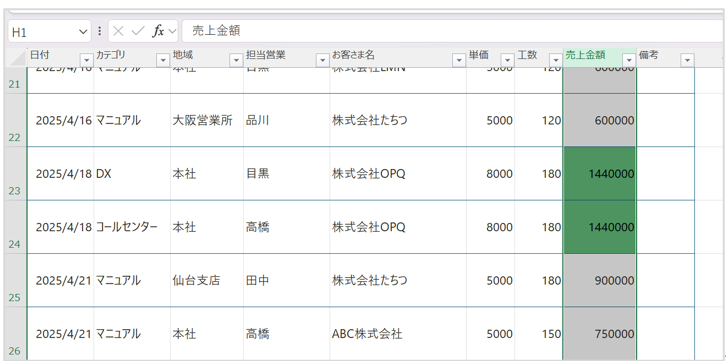Open the カテゴリ column filter dropdown
Screen dimensions: 726x361
coord(163,60)
